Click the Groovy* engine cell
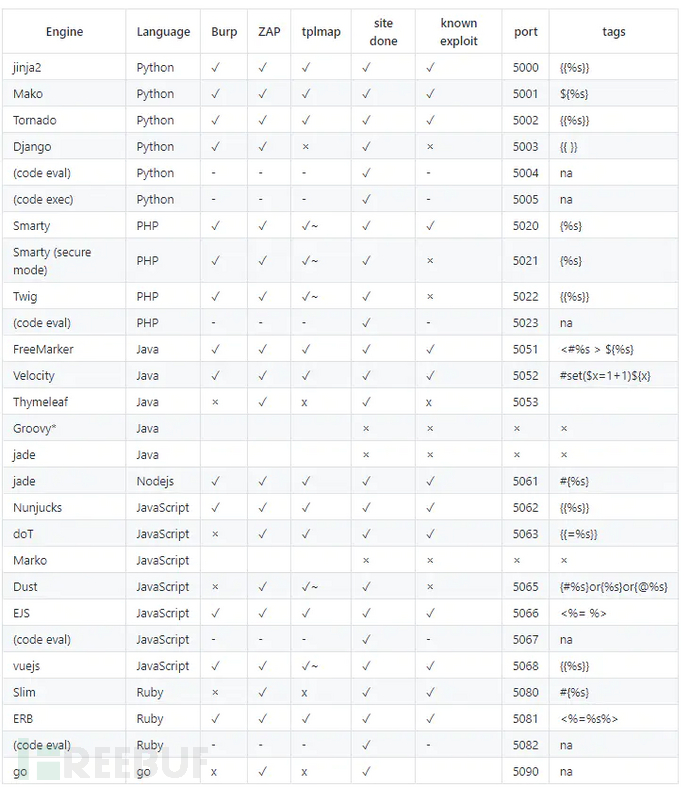The image size is (690, 787). [33, 429]
